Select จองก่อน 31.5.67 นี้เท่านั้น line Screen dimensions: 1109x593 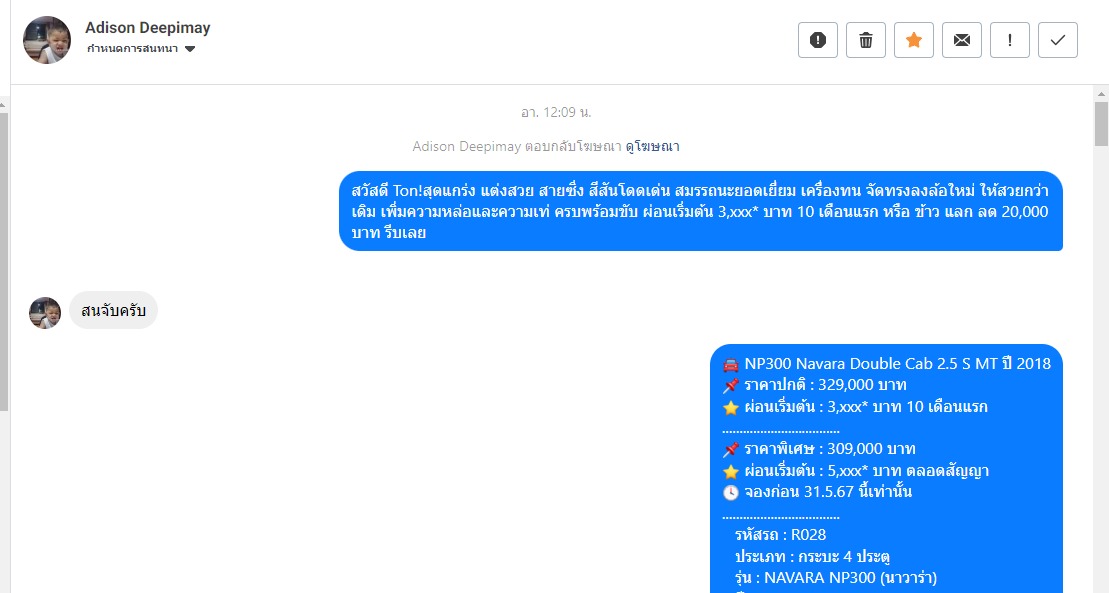[817, 492]
